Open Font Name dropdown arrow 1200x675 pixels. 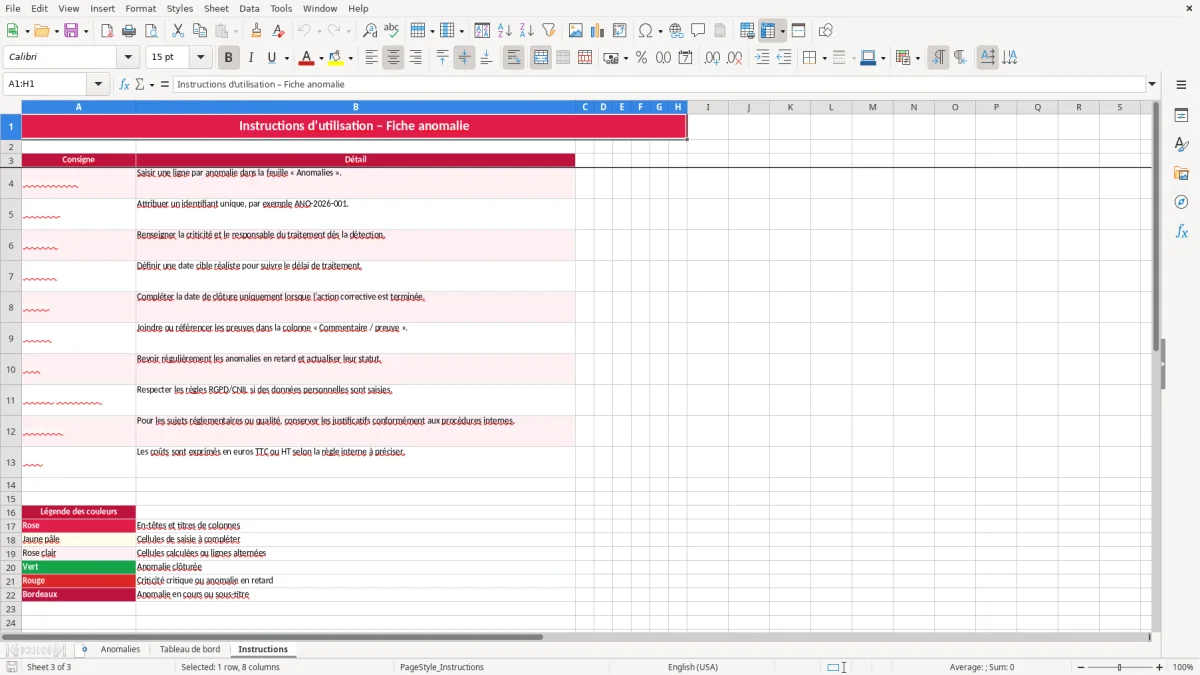[128, 58]
